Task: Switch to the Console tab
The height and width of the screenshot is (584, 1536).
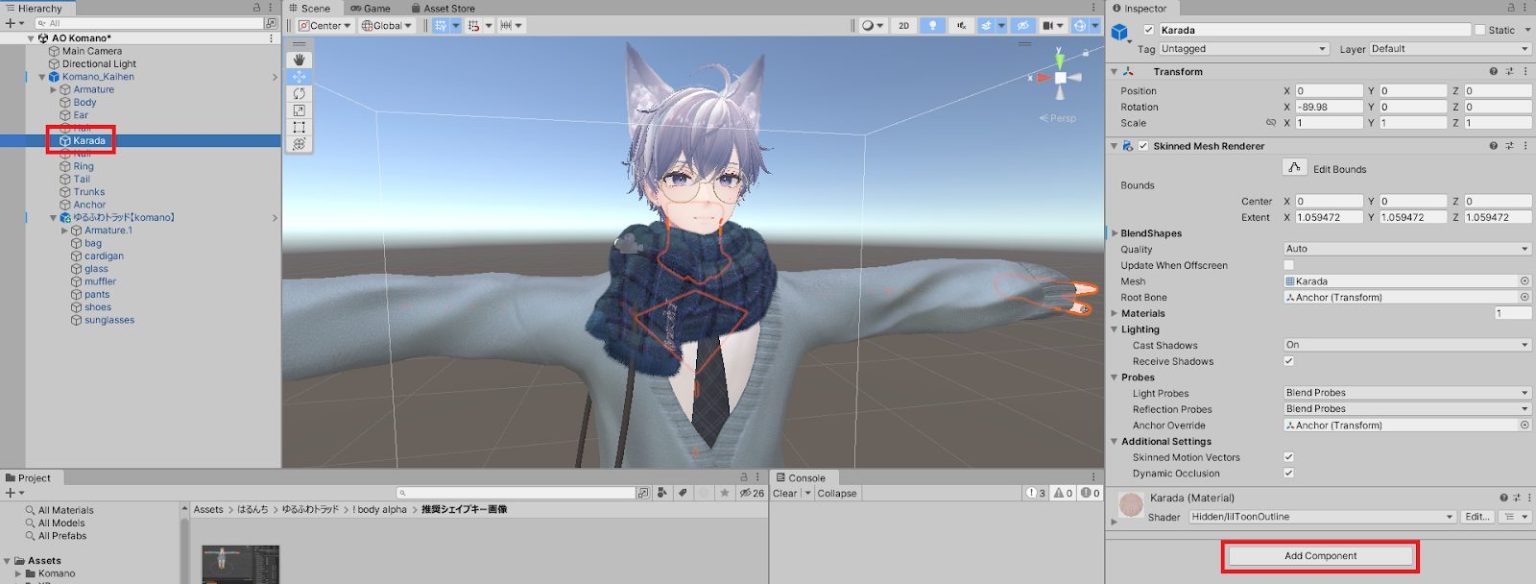Action: [x=803, y=477]
